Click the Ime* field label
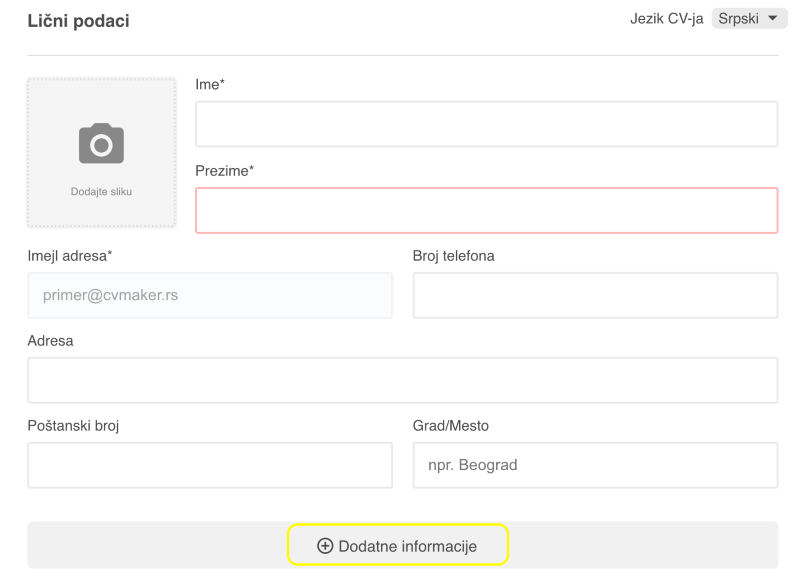The image size is (800, 579). pos(210,84)
